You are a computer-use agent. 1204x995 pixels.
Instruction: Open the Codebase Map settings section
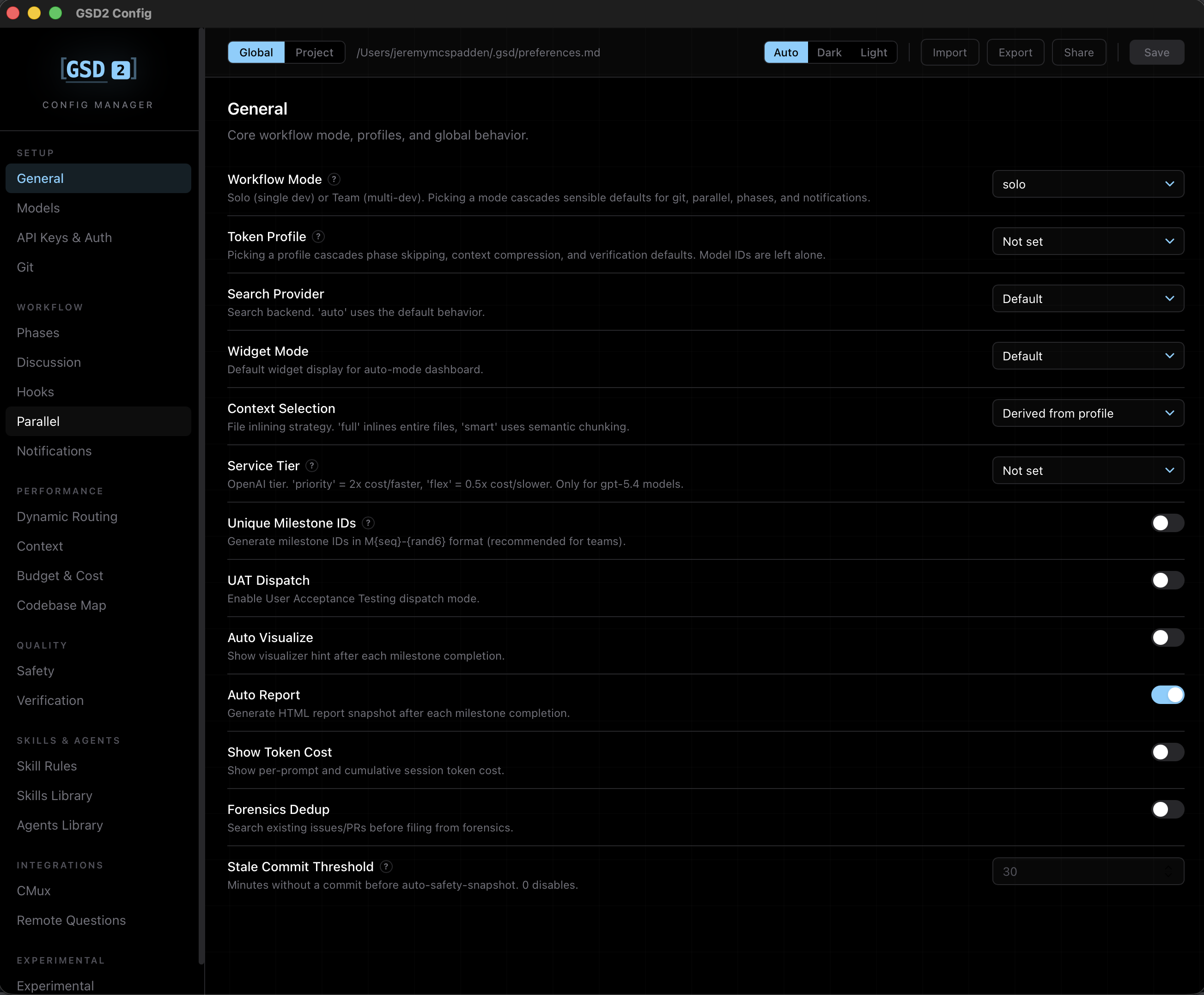[x=61, y=605]
